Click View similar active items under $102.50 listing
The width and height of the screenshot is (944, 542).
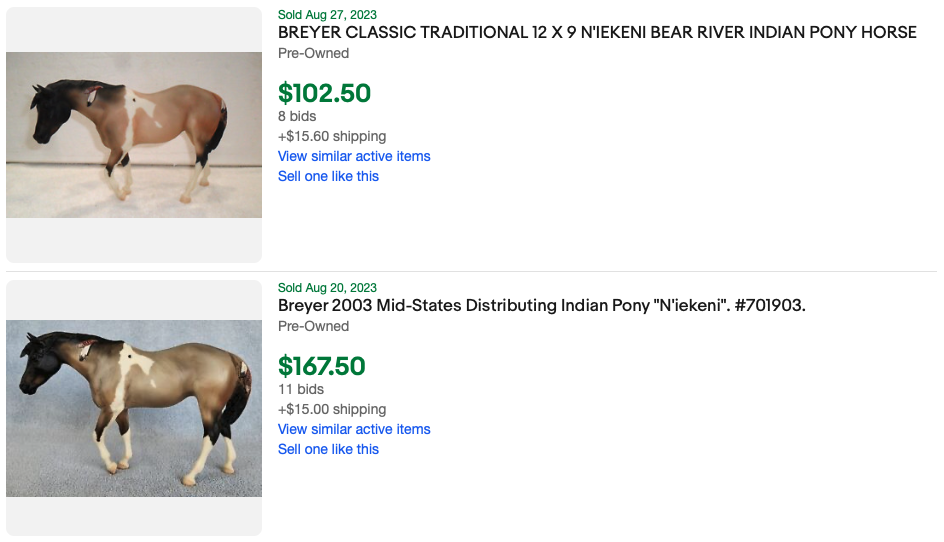(x=354, y=156)
